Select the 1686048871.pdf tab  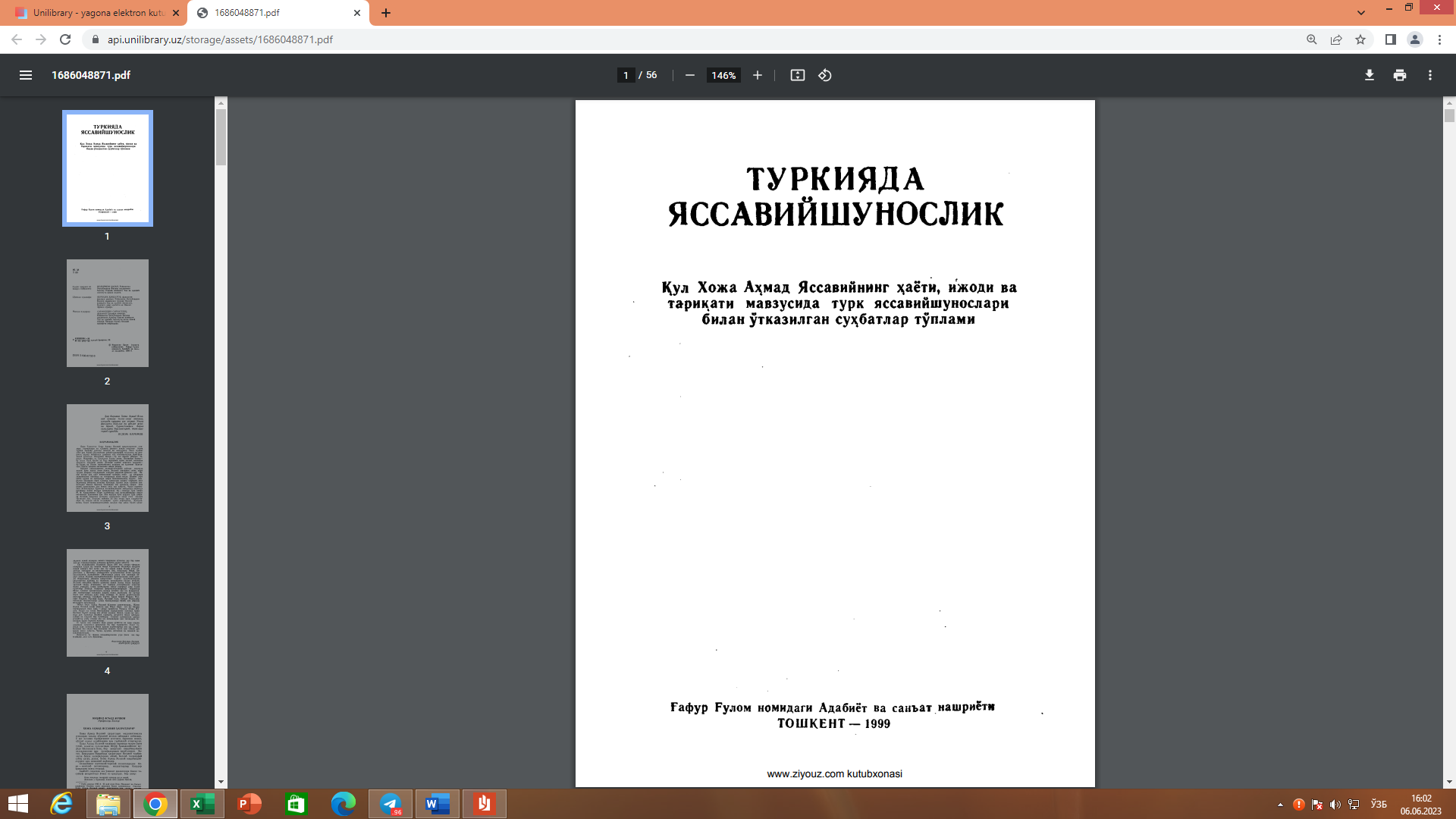pyautogui.click(x=265, y=12)
